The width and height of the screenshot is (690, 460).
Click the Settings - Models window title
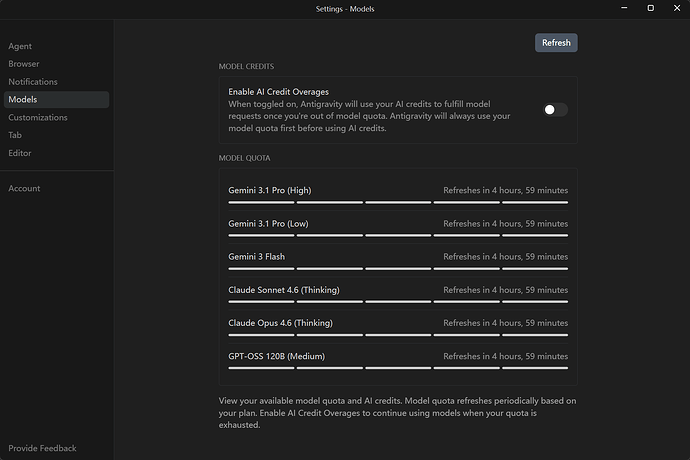345,9
